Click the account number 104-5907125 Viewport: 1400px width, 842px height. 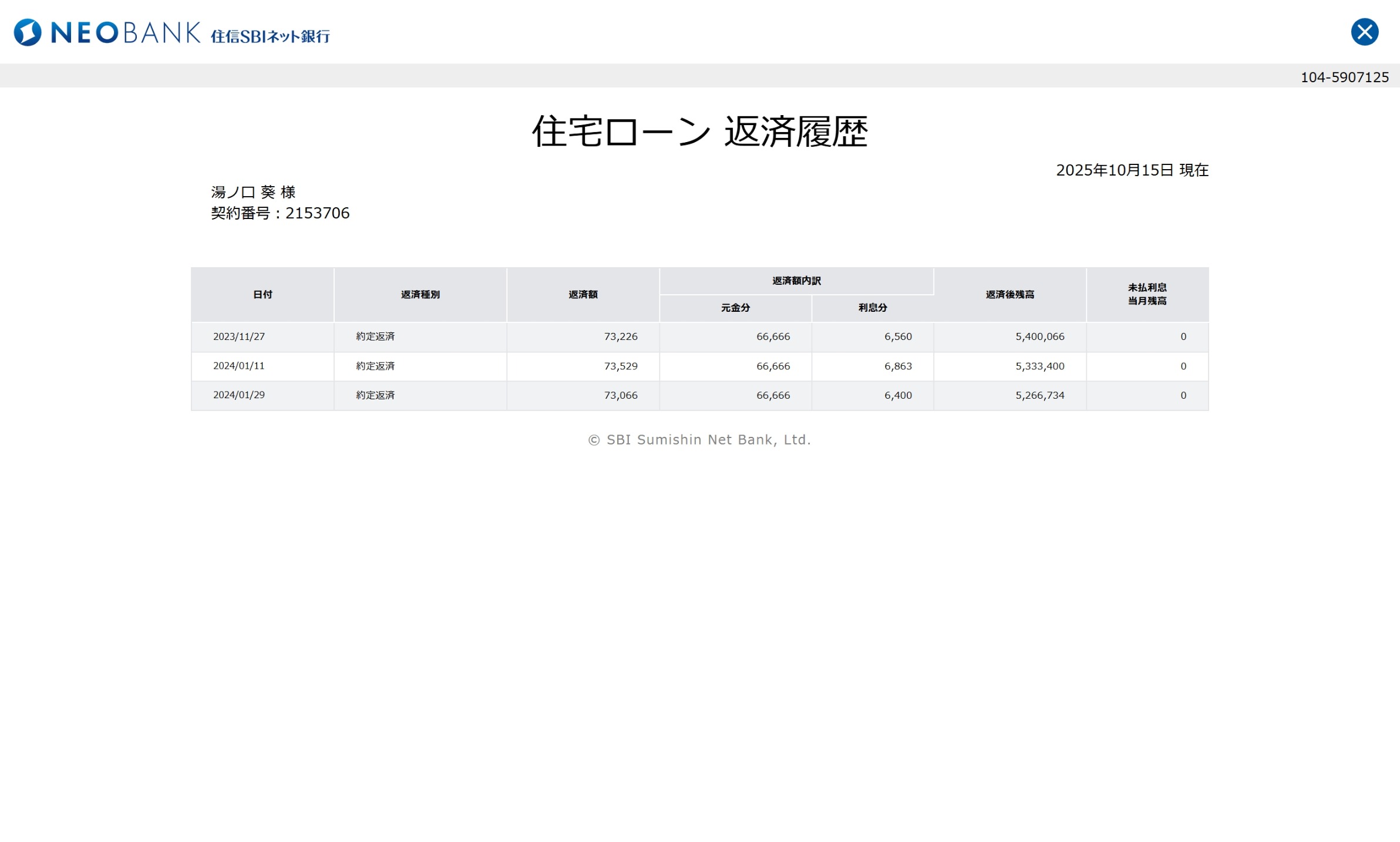(1344, 78)
